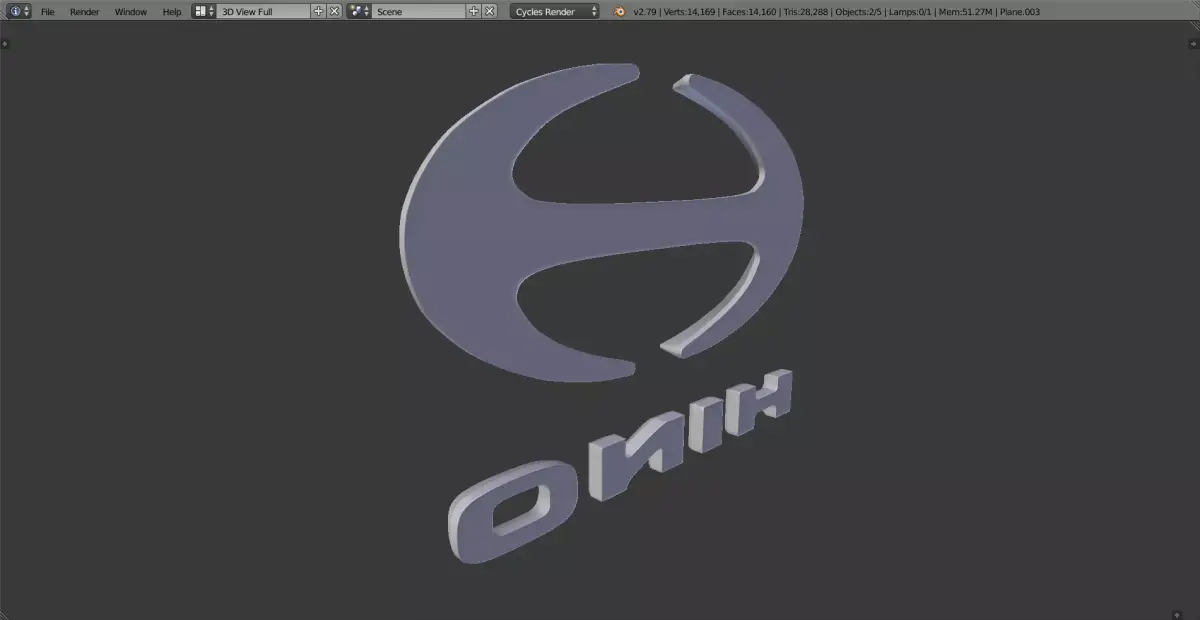1200x620 pixels.
Task: Add a new scene with the plus button
Action: pos(473,11)
